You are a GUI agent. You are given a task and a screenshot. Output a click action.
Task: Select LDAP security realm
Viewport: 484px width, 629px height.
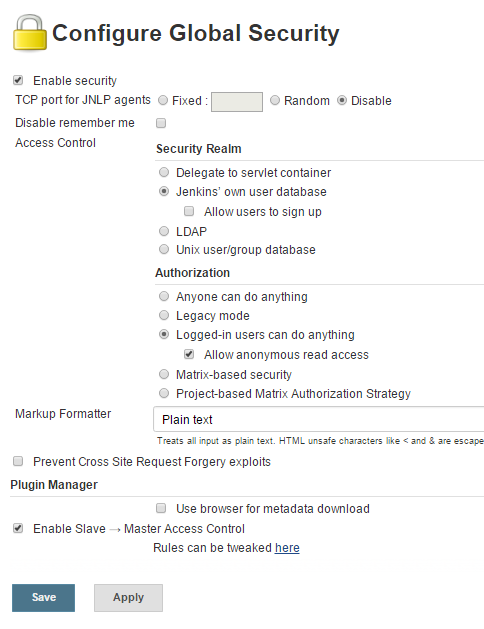pyautogui.click(x=164, y=231)
